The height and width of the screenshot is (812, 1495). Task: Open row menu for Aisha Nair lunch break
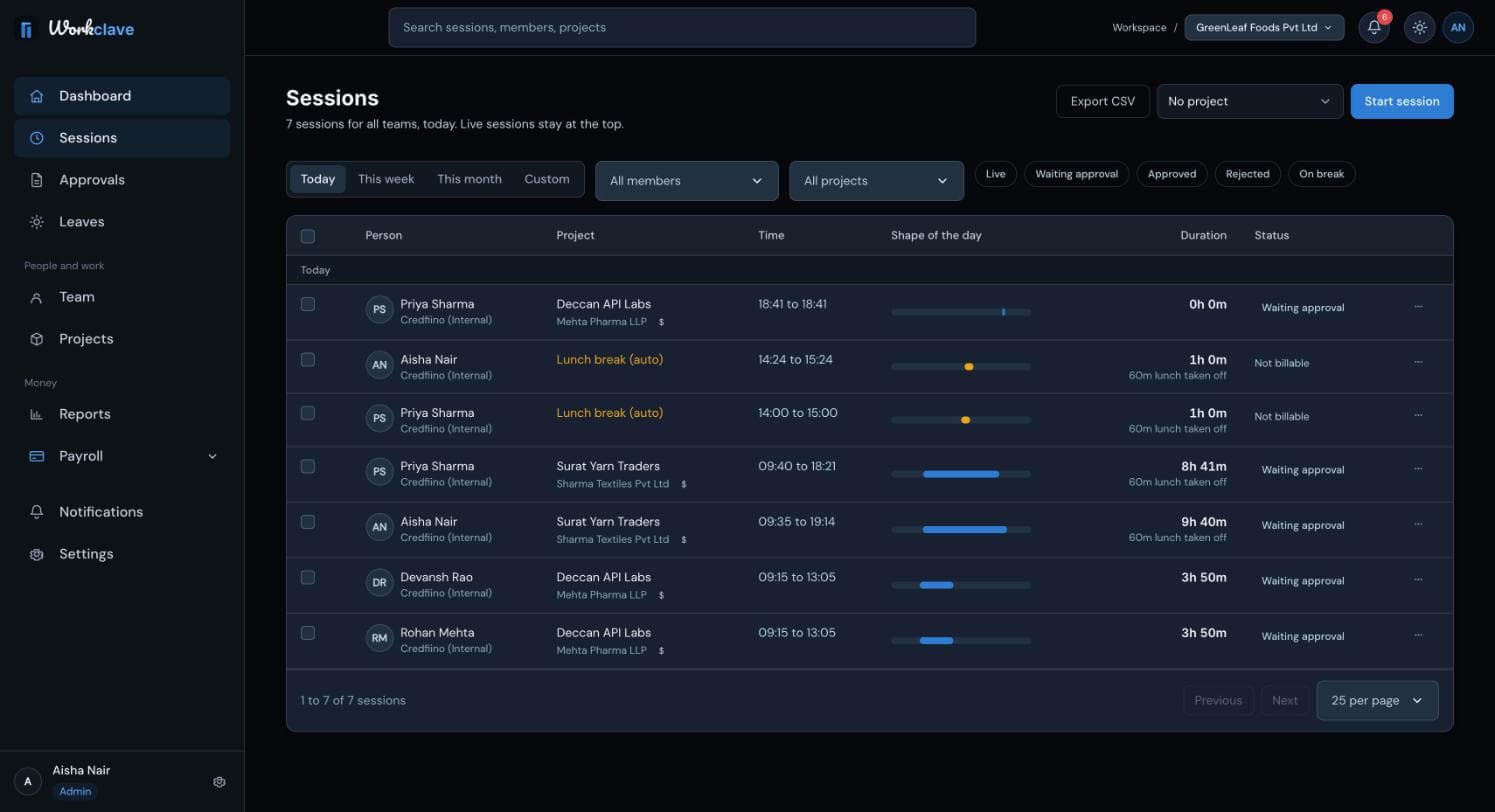tap(1418, 362)
